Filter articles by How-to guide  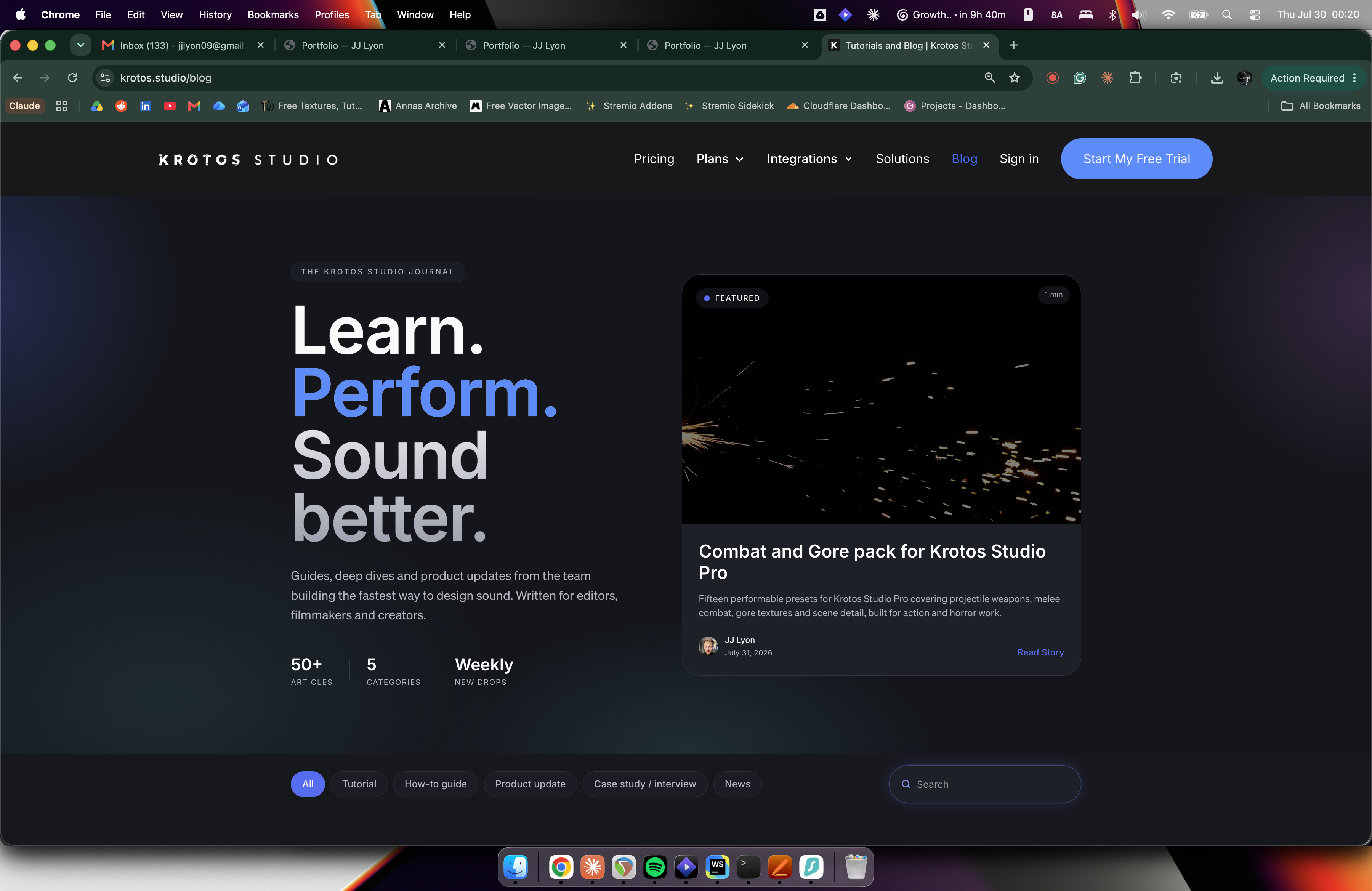tap(436, 784)
